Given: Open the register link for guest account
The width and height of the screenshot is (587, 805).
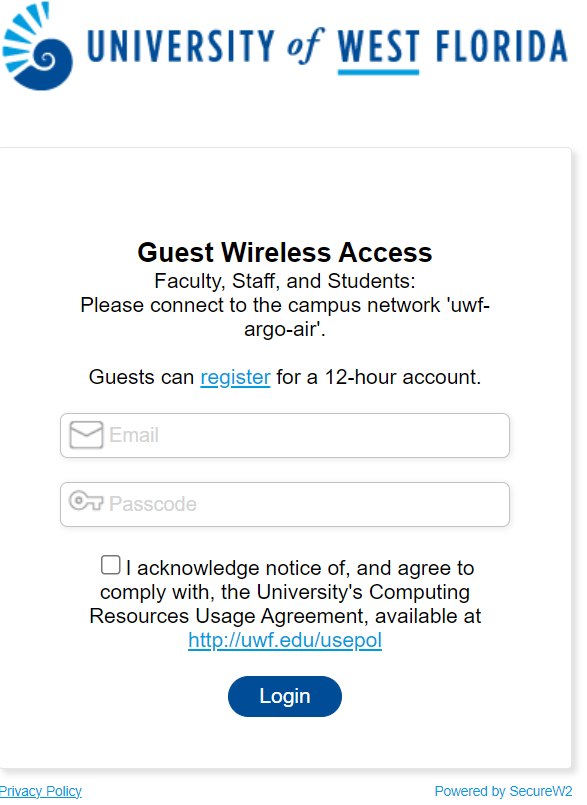Looking at the screenshot, I should 235,377.
